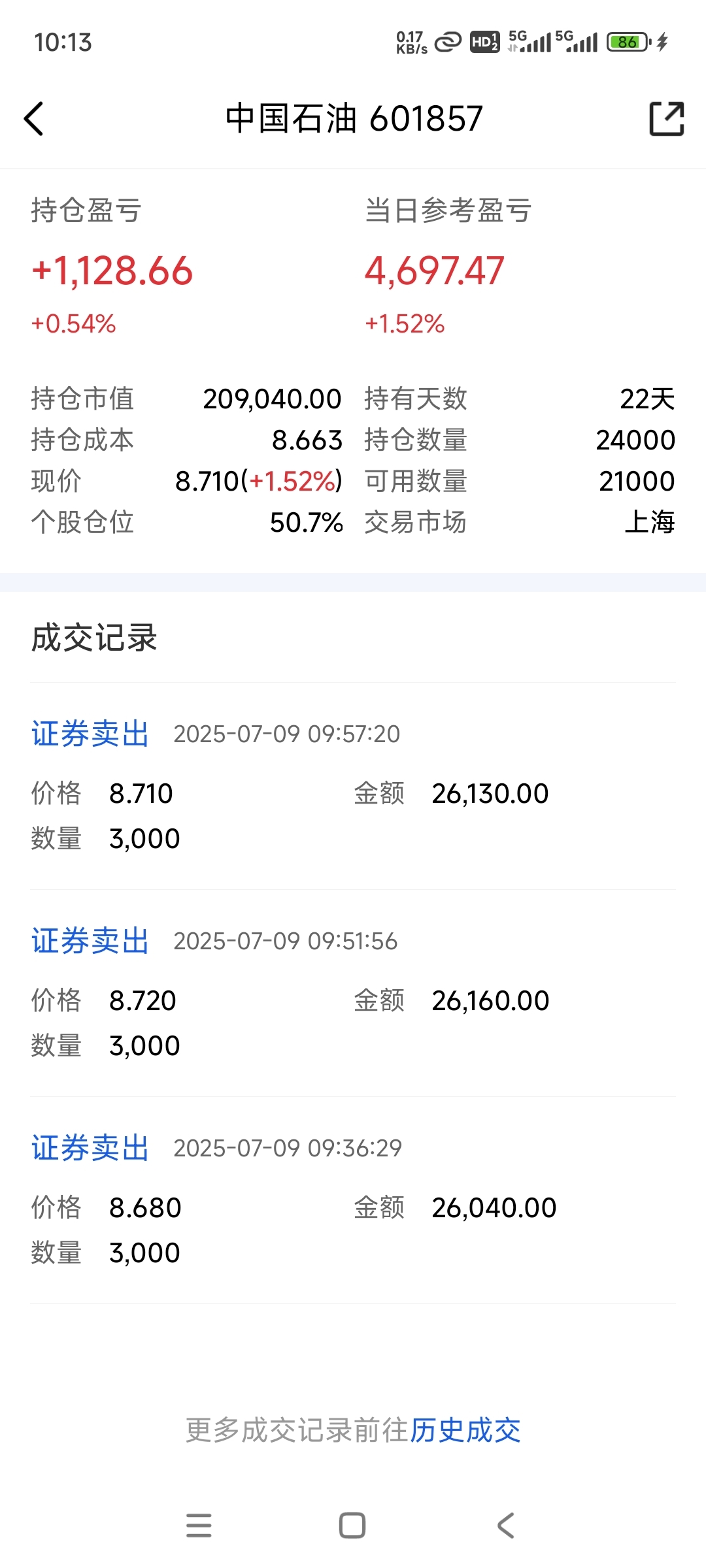Viewport: 706px width, 1568px height.
Task: Open sell record at 09:57:20
Action: coord(353,786)
